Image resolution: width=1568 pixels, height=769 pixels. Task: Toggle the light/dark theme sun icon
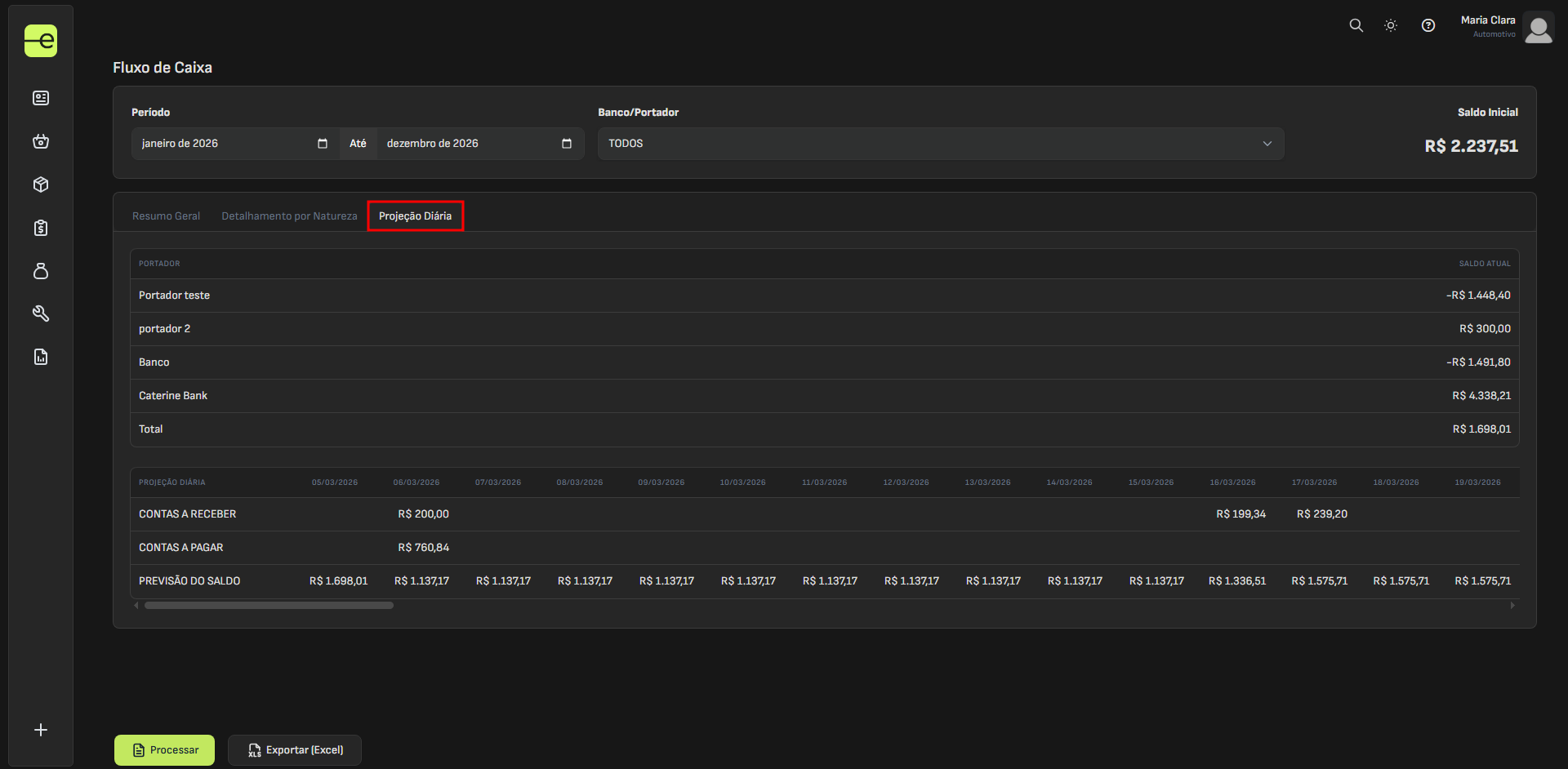[x=1391, y=25]
